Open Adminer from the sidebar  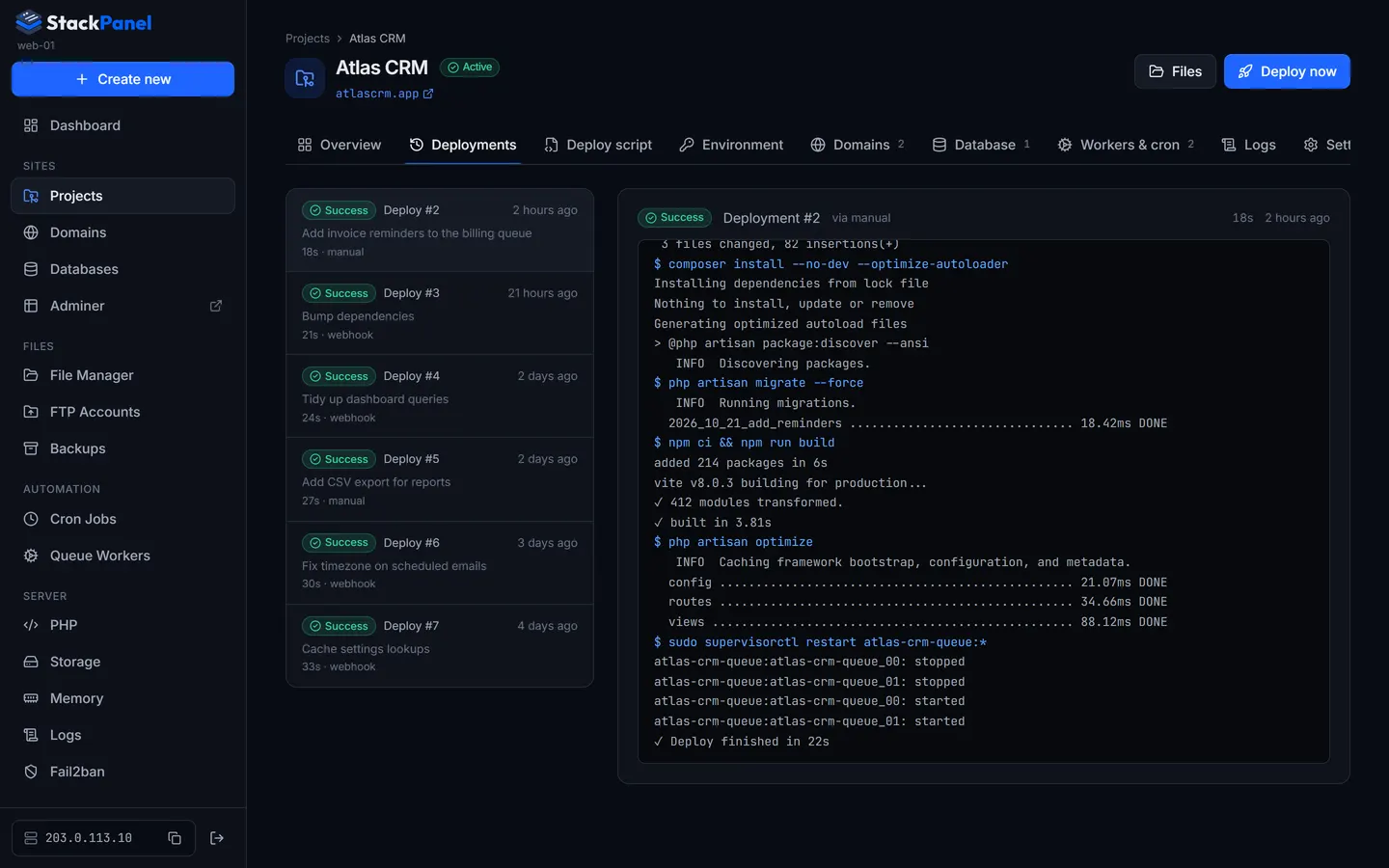point(123,306)
